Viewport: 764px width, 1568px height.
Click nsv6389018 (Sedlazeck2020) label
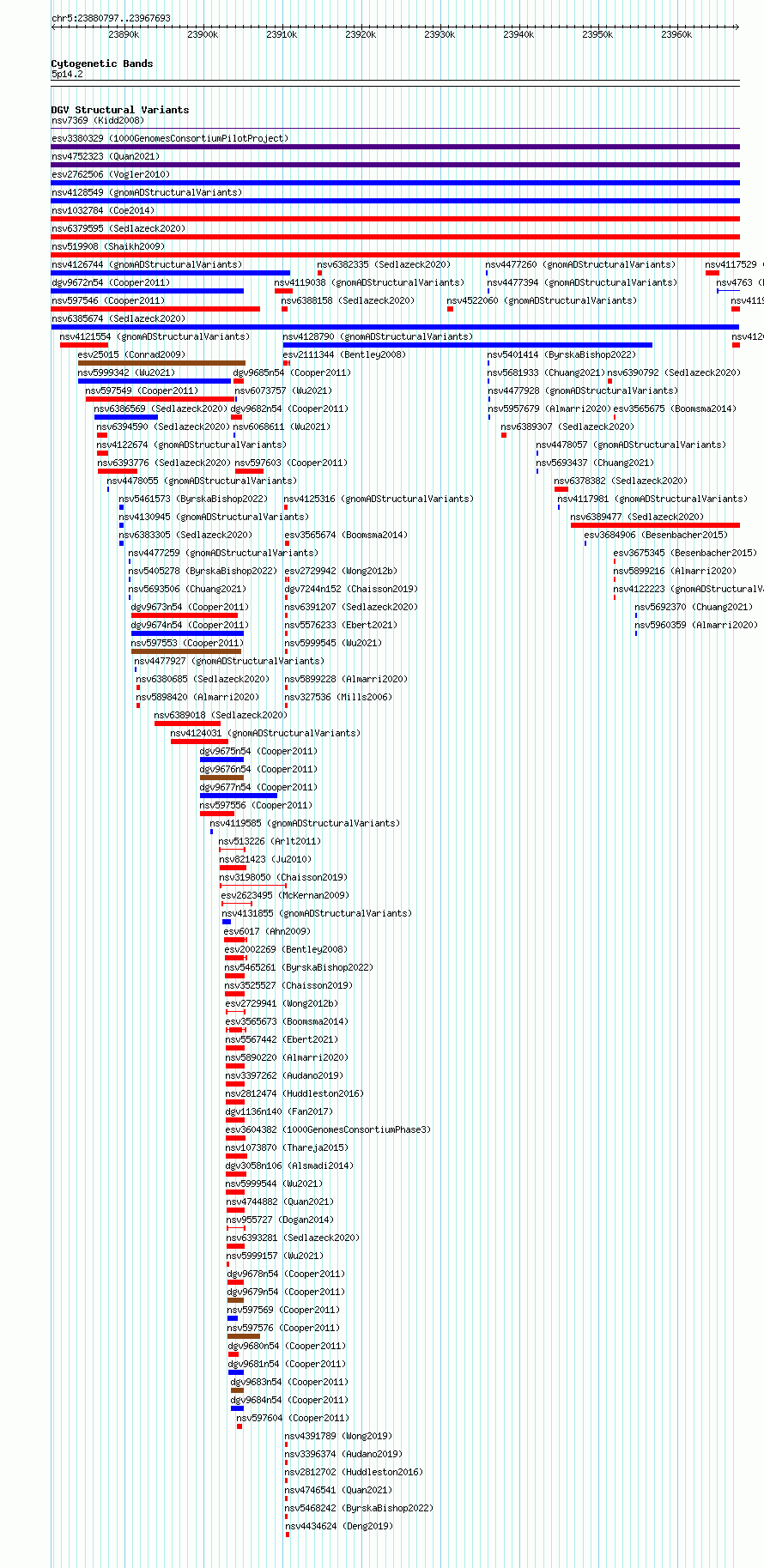coord(221,715)
